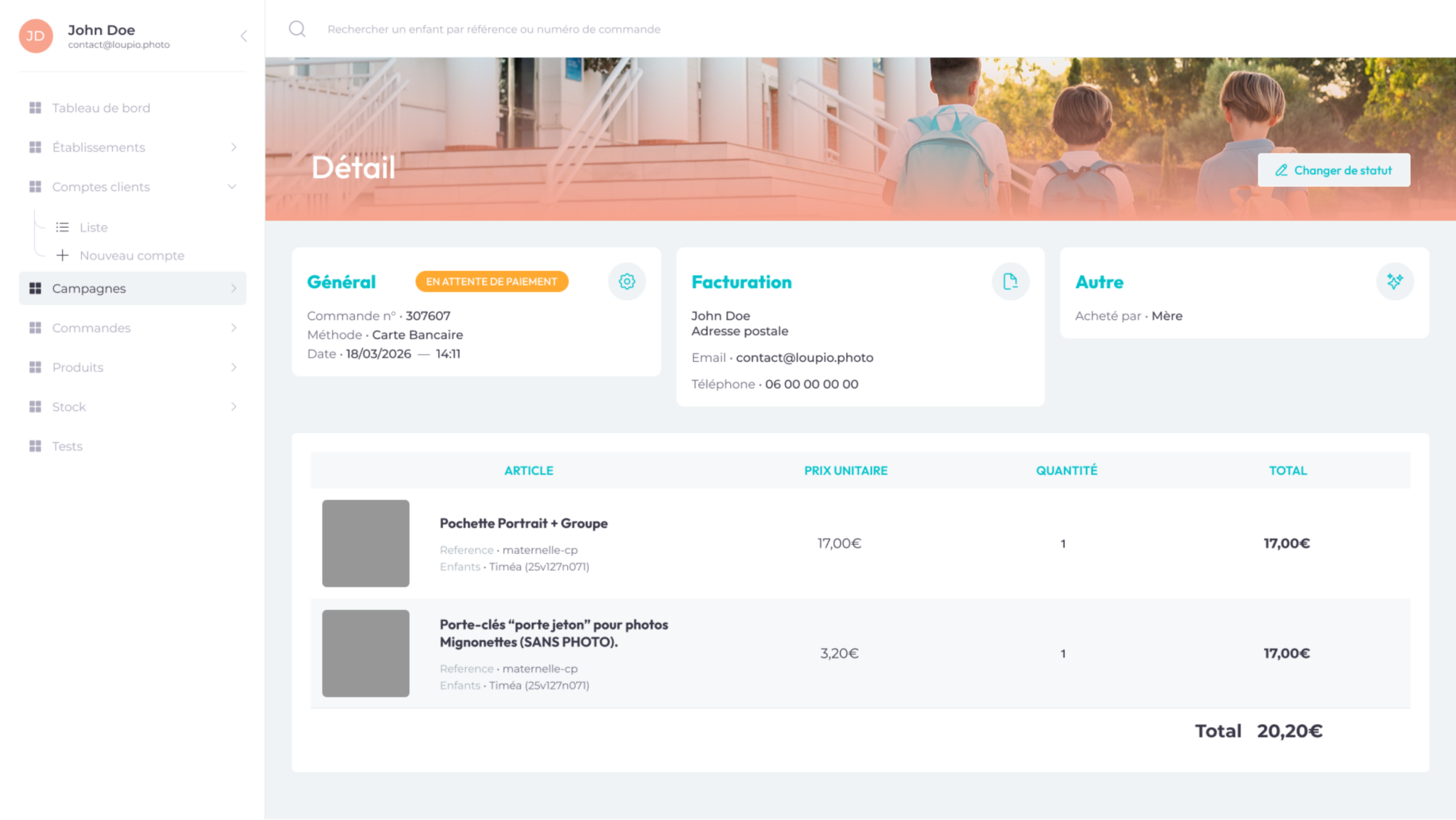Click the grand total 20,20€
Screen dimensions: 1456x820
click(1290, 731)
